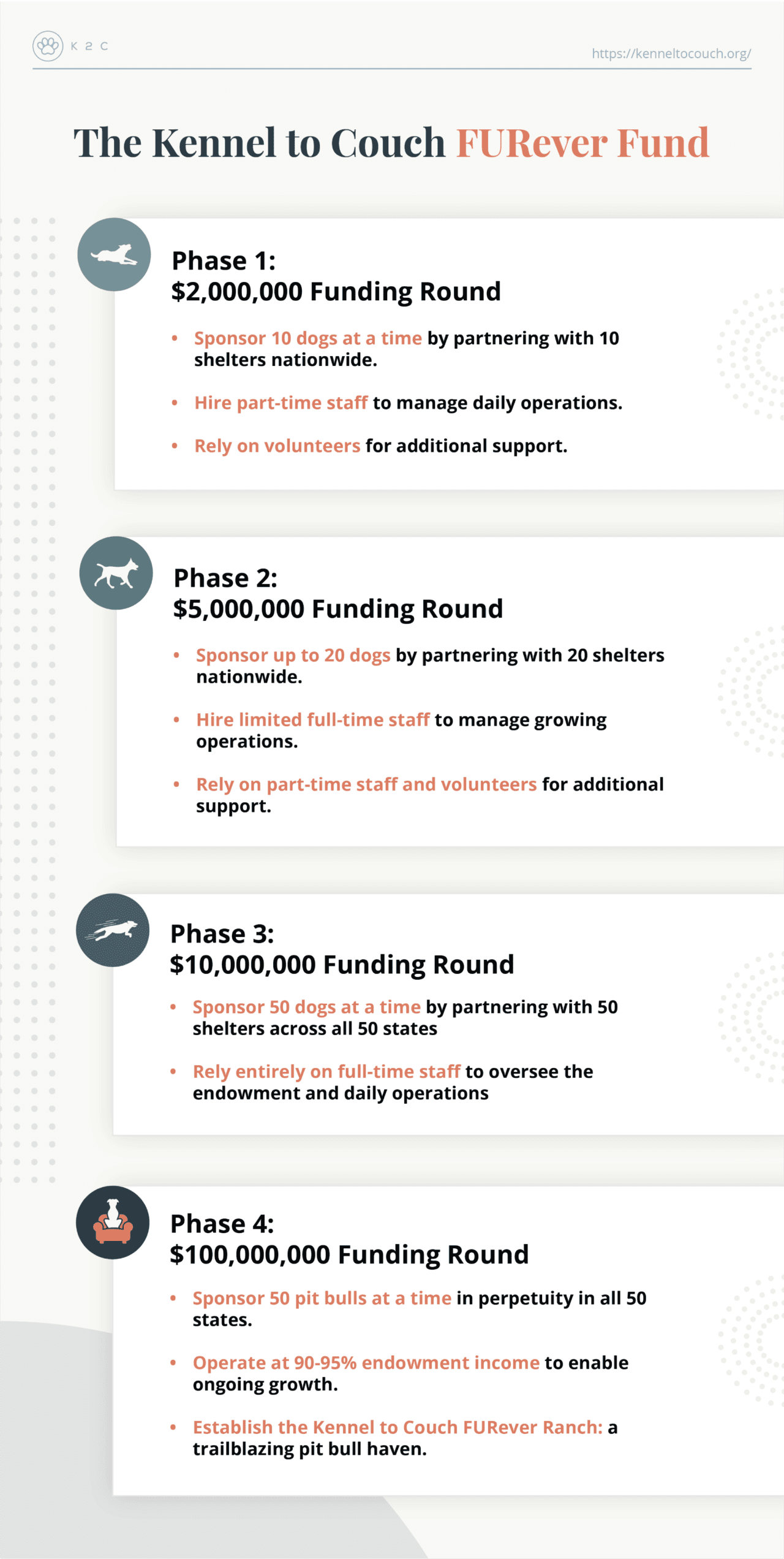The height and width of the screenshot is (1559, 784).
Task: Click 'Hire part-time staff' highlighted text
Action: point(281,403)
